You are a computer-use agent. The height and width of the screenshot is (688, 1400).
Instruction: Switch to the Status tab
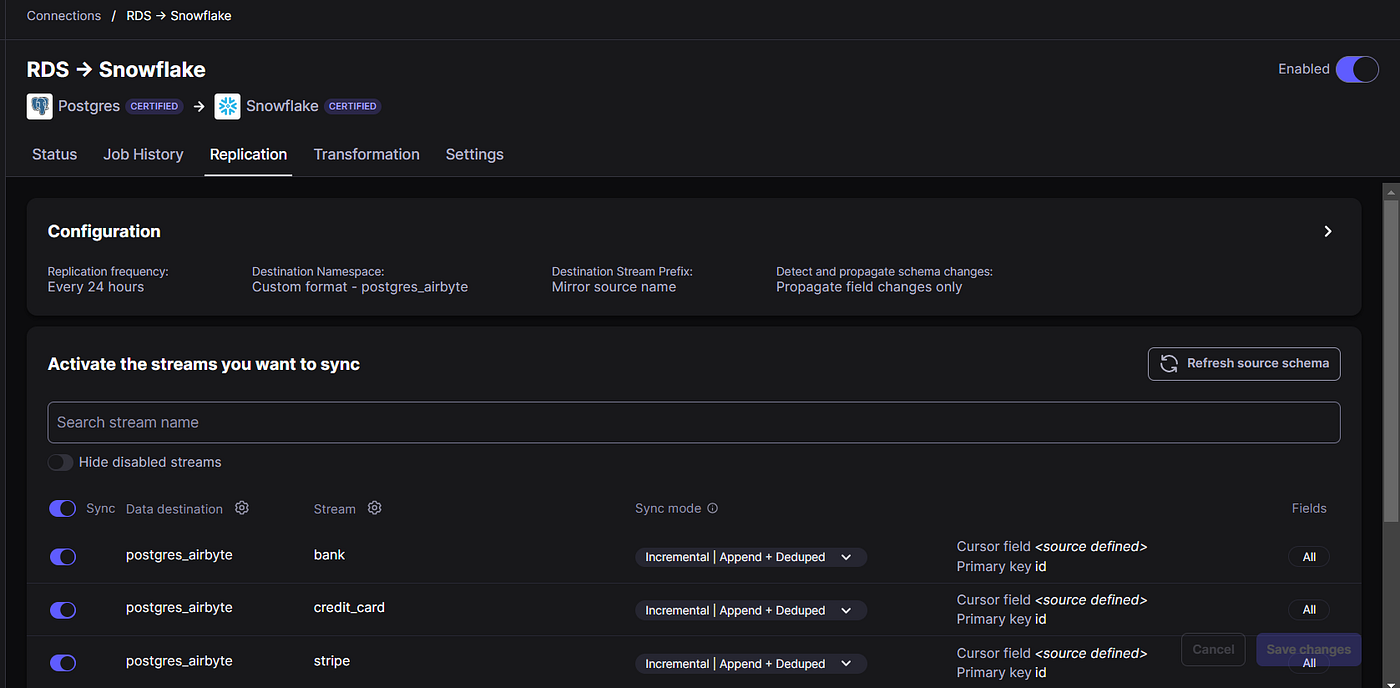pyautogui.click(x=54, y=154)
